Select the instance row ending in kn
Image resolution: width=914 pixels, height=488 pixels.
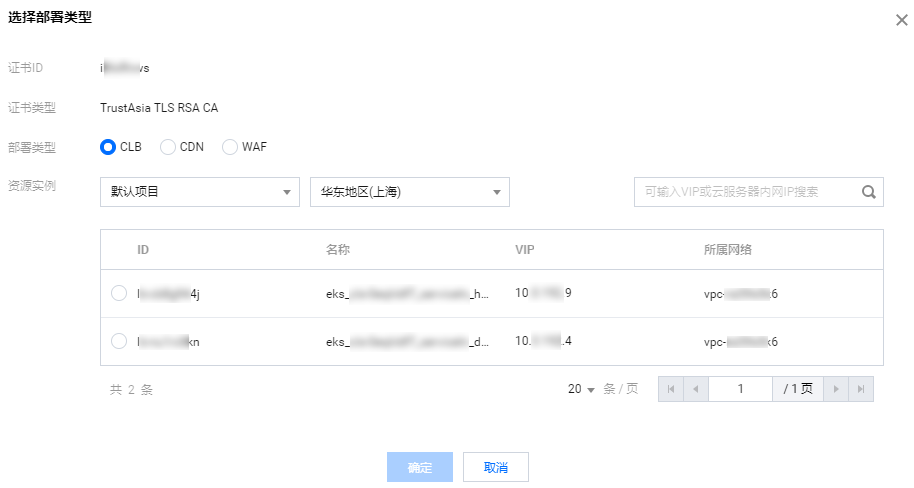pyautogui.click(x=119, y=341)
